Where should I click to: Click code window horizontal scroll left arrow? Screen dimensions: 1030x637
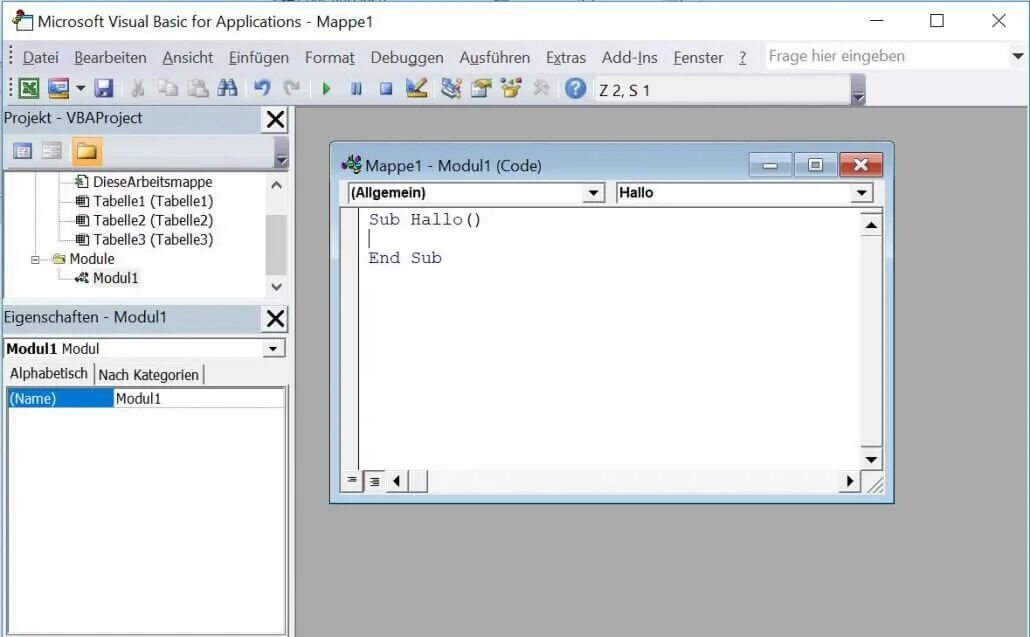(x=396, y=481)
